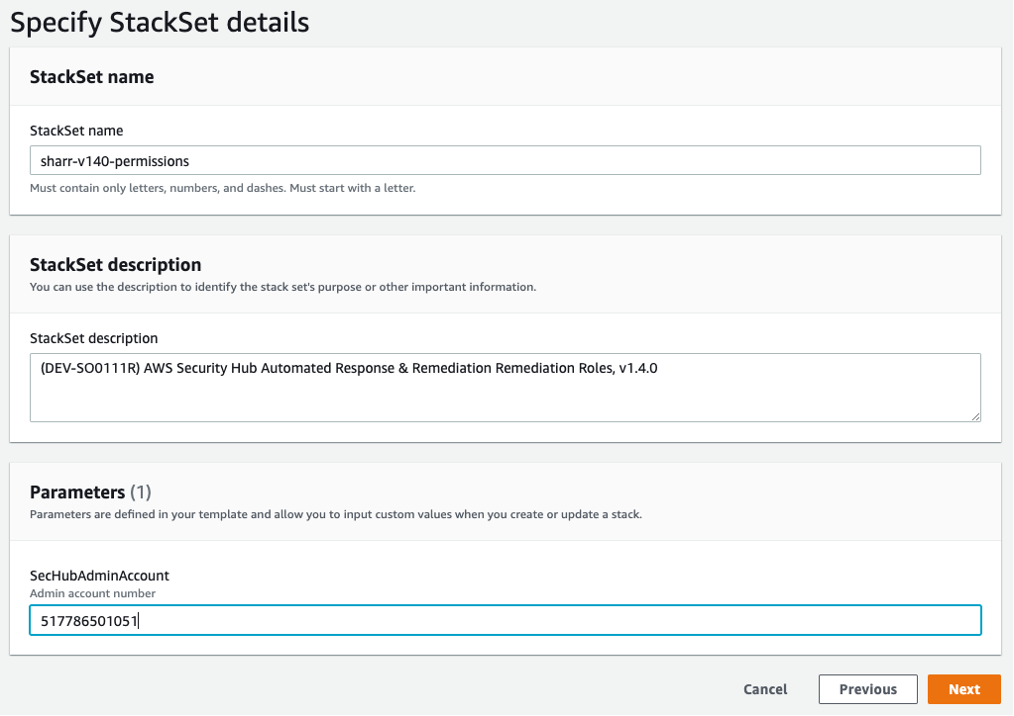
Task: Select the 'StackSet description' section header
Action: coord(115,265)
